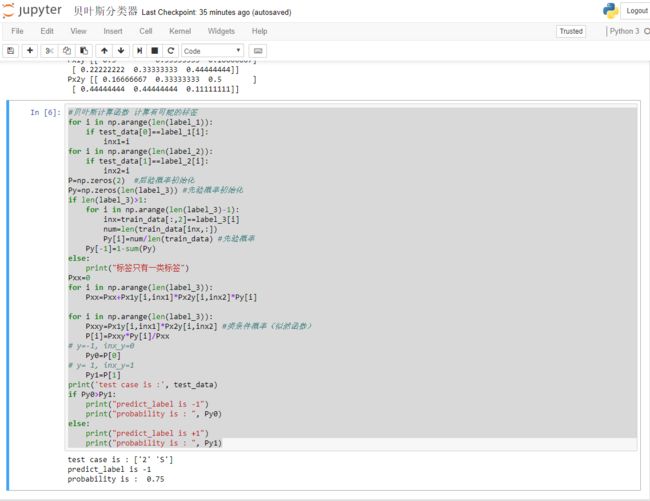Click the line Py=np.zeros(len(label_3))
This screenshot has height=501, width=650.
coord(123,190)
